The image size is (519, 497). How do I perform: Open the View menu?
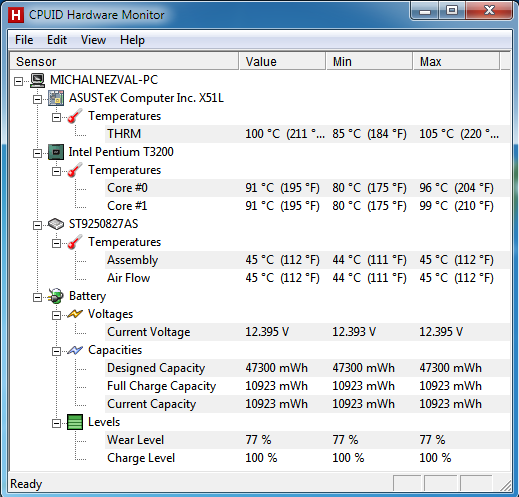pos(93,40)
